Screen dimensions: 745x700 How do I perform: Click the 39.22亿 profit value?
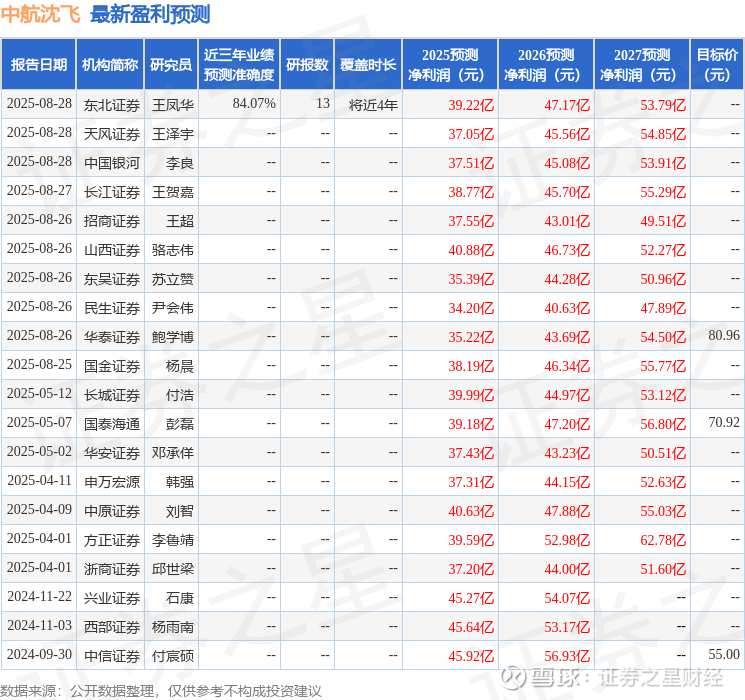(471, 105)
